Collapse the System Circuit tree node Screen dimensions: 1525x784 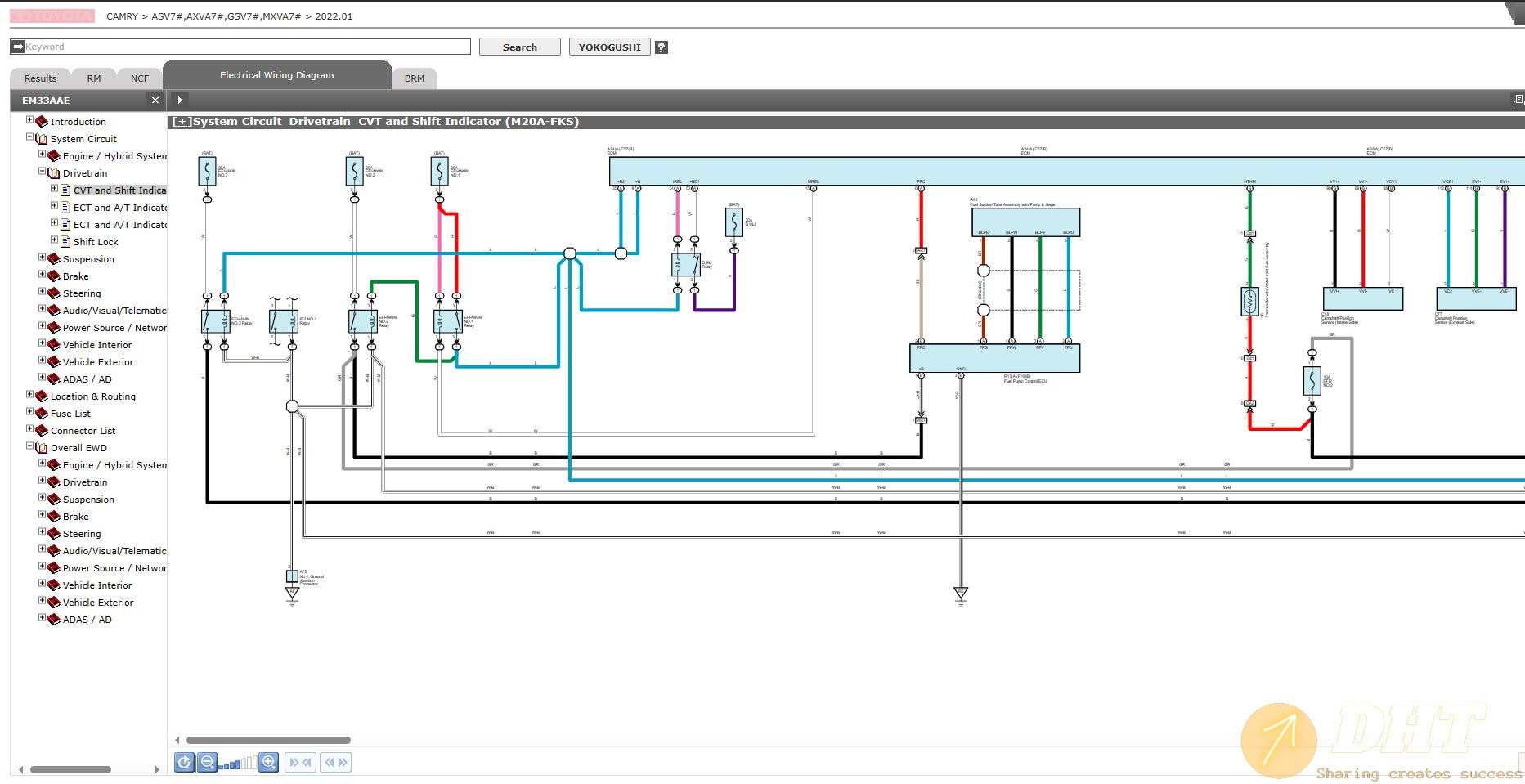[x=29, y=137]
